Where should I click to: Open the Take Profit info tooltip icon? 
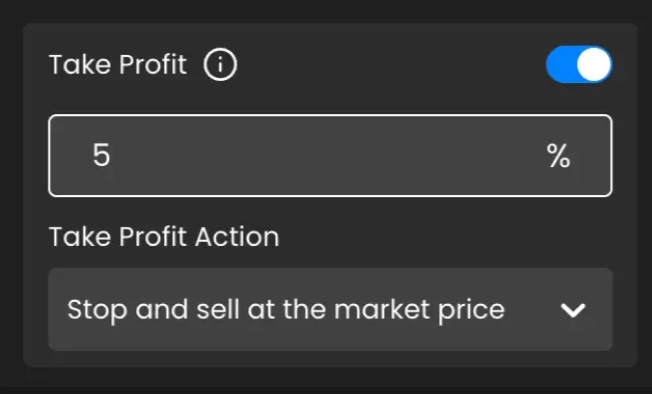(220, 64)
